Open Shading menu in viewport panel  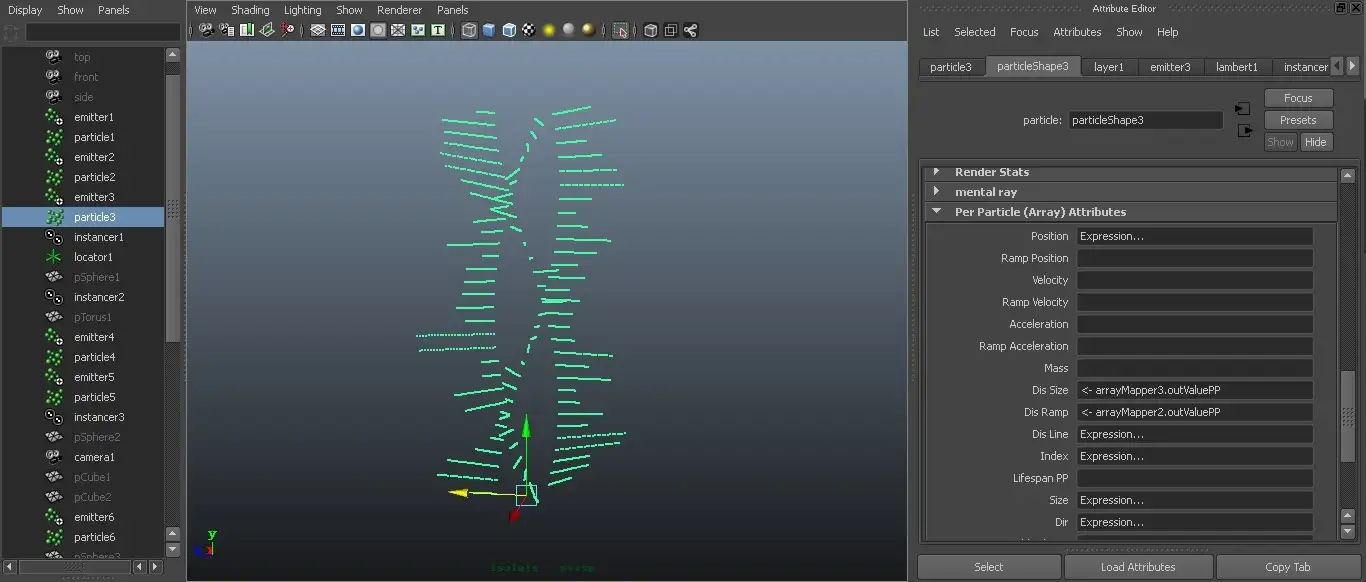[250, 10]
